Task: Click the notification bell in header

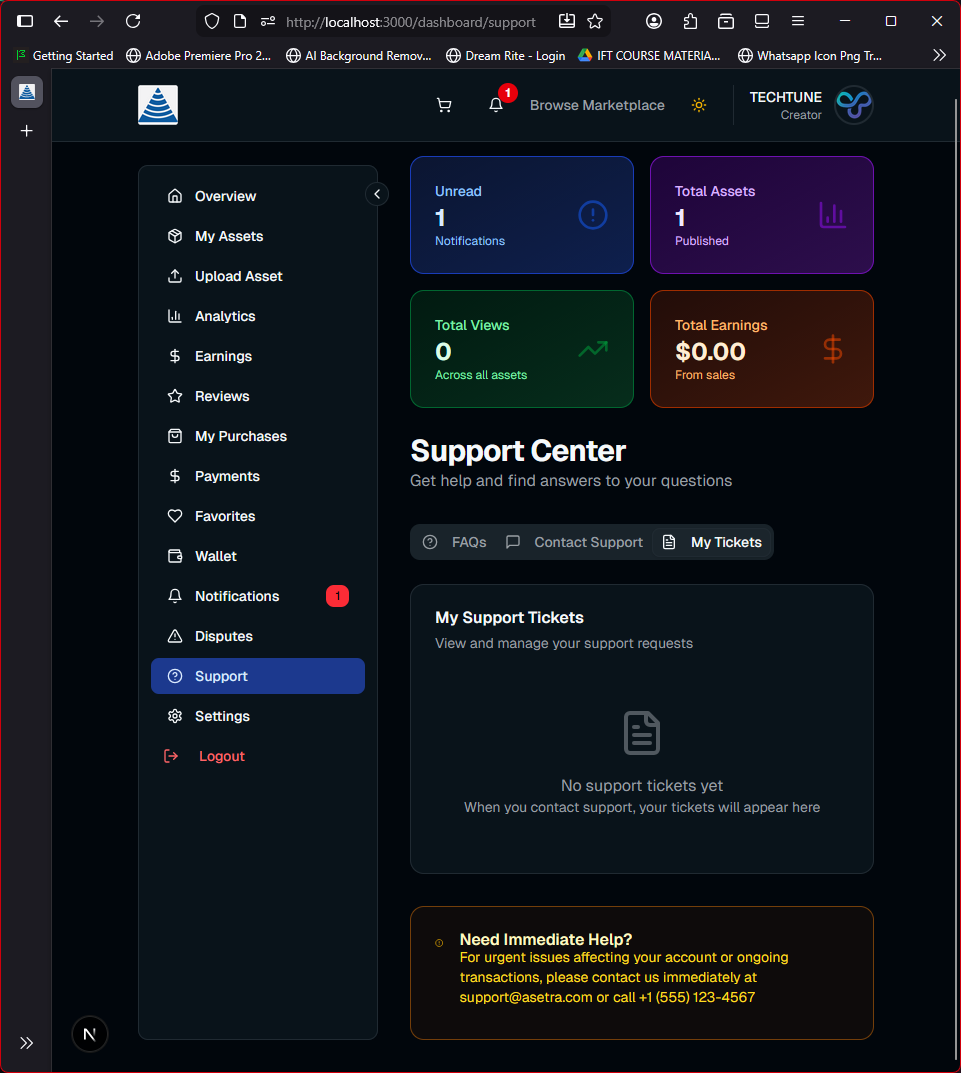Action: pyautogui.click(x=496, y=105)
